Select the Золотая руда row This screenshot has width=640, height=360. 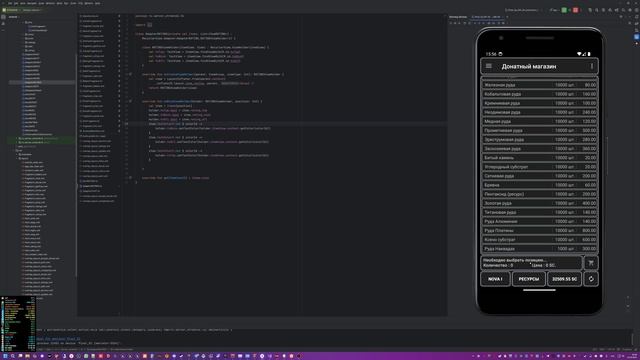point(540,203)
